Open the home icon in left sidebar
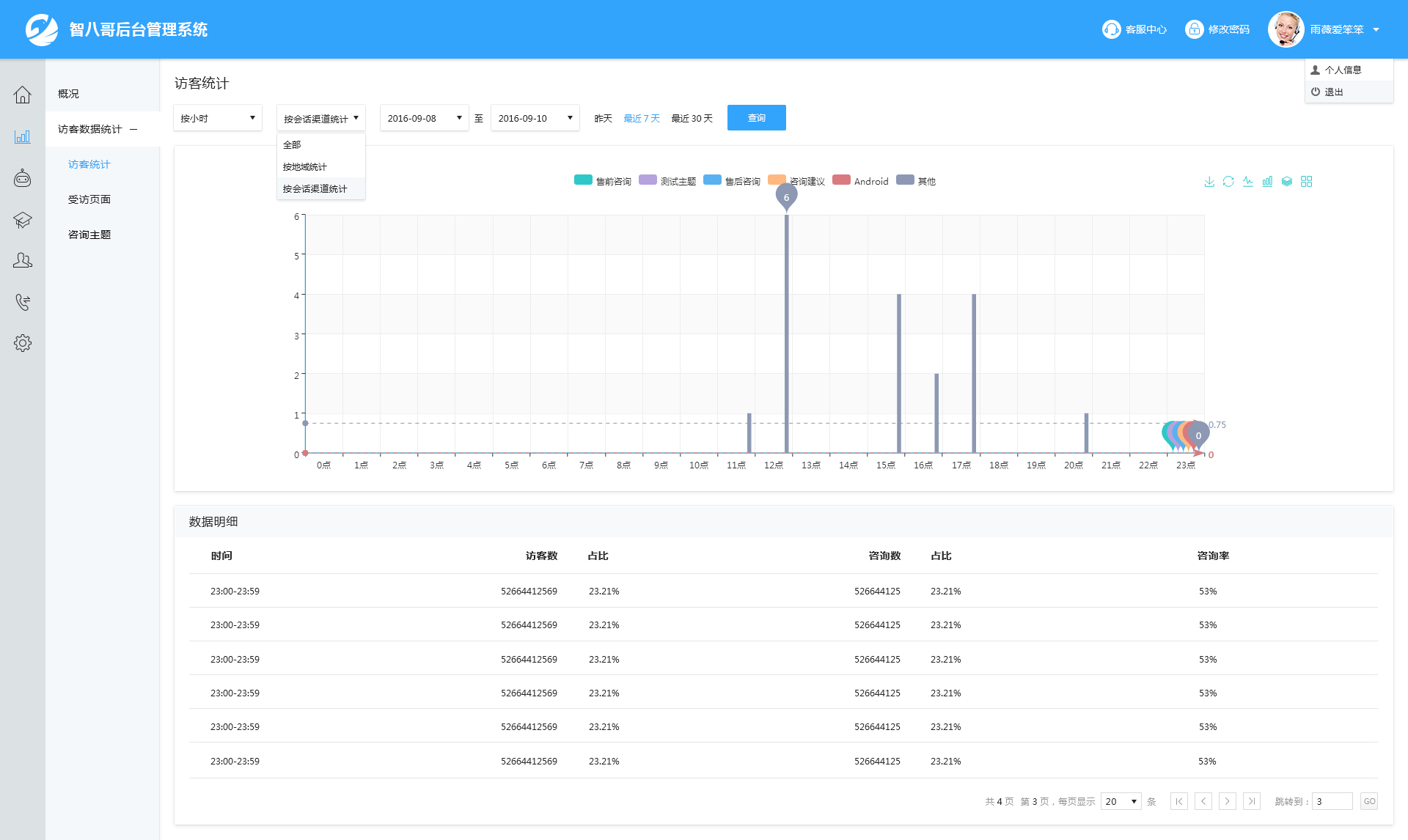1408x840 pixels. coord(23,95)
